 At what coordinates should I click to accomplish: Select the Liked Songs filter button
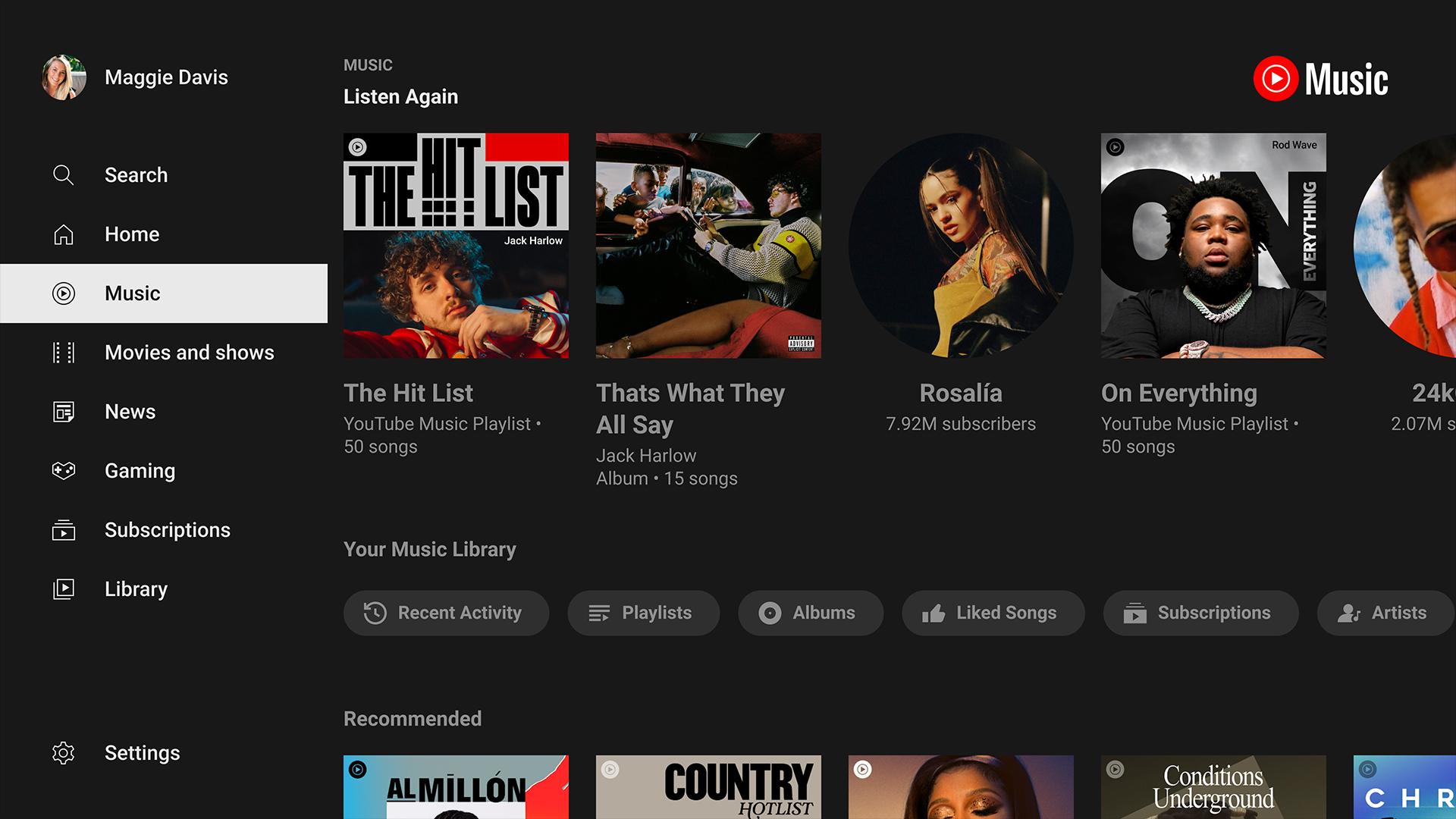(x=991, y=612)
